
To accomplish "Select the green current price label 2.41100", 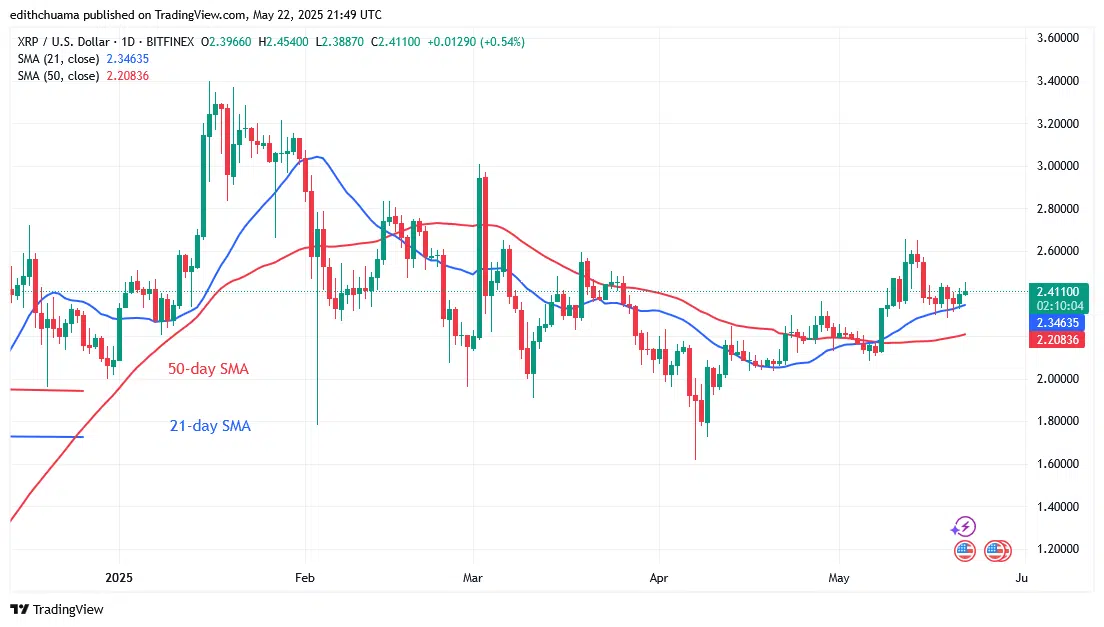I will [1058, 291].
